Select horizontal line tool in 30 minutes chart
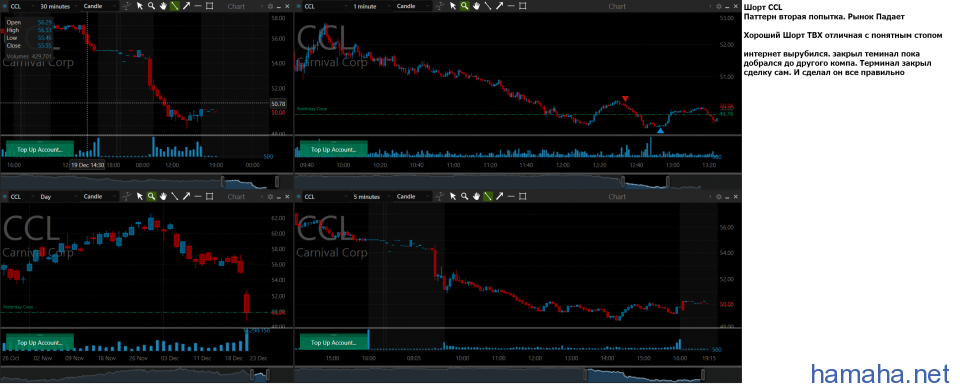 coord(198,6)
